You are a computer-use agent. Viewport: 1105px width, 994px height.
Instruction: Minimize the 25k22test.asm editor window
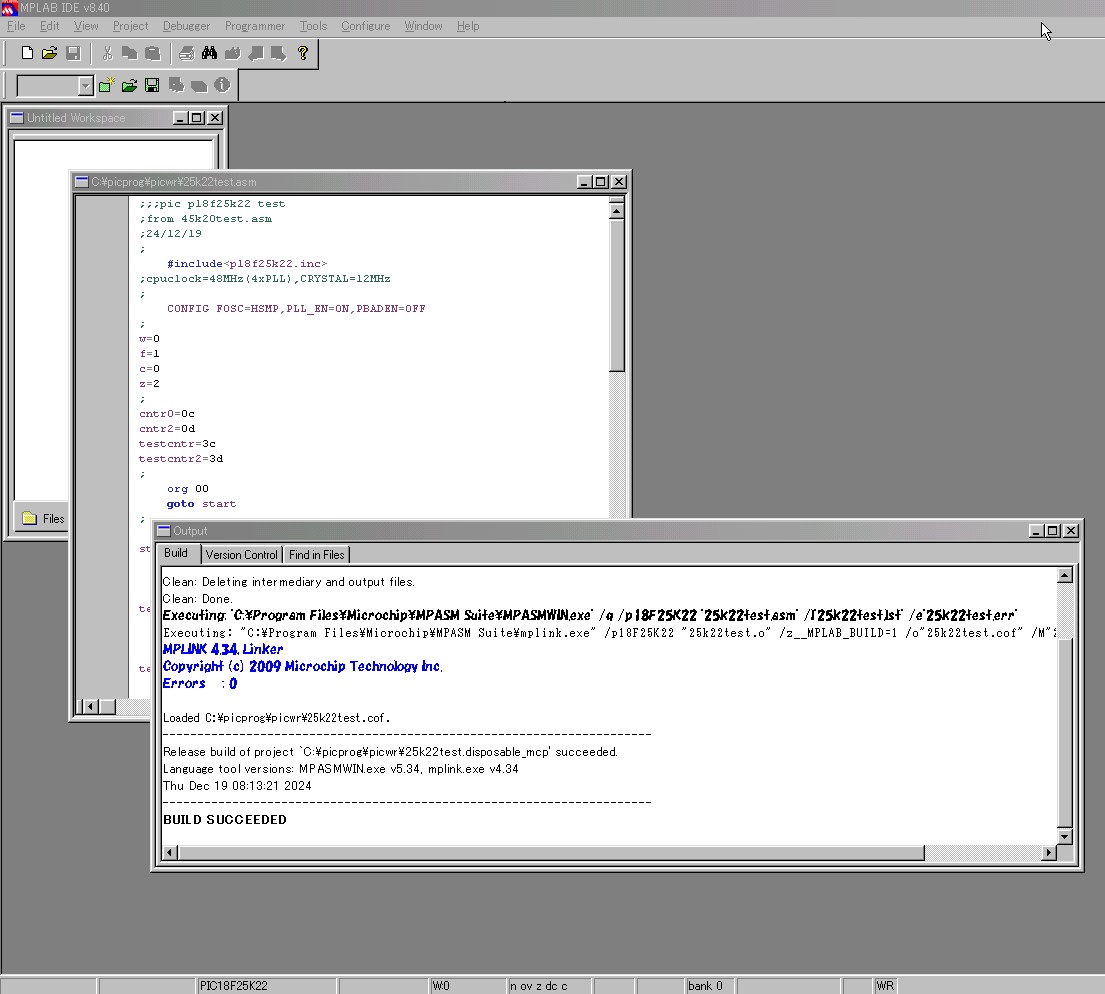click(x=584, y=182)
